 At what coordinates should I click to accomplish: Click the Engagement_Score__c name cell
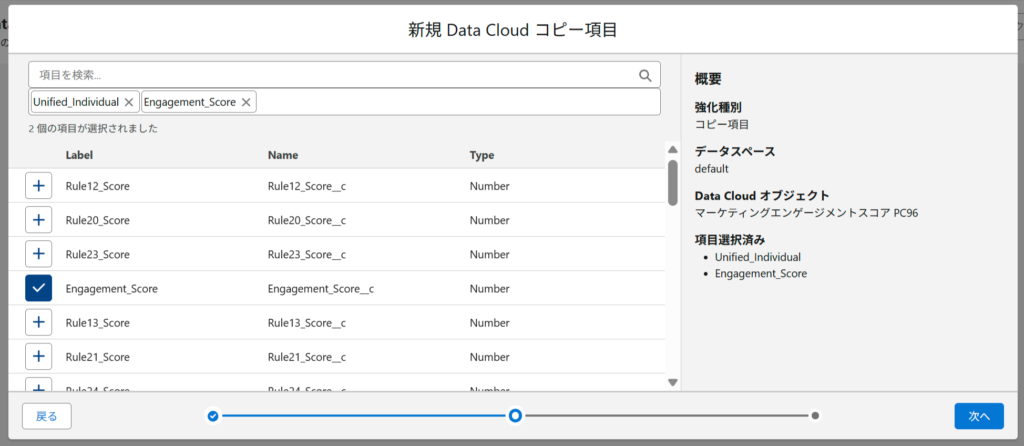point(321,288)
